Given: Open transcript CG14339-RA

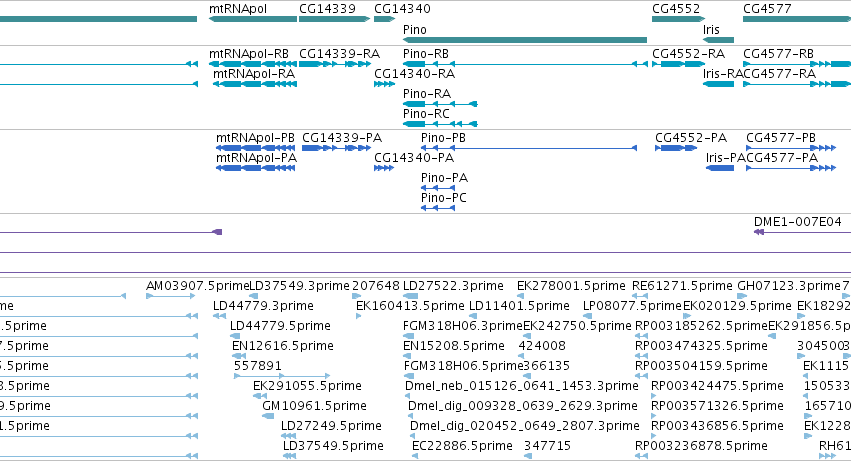Looking at the screenshot, I should coord(340,54).
